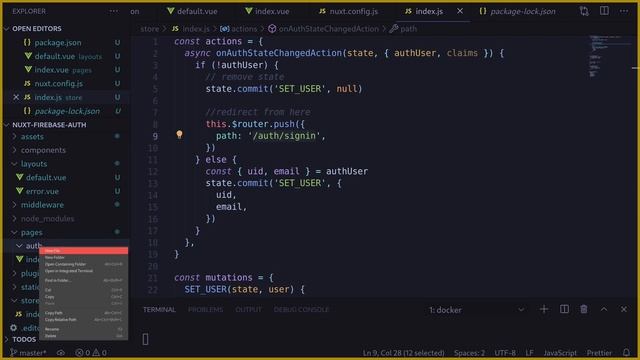Switch to the package-lock.json editor tab
The image size is (640, 360).
pos(517,11)
